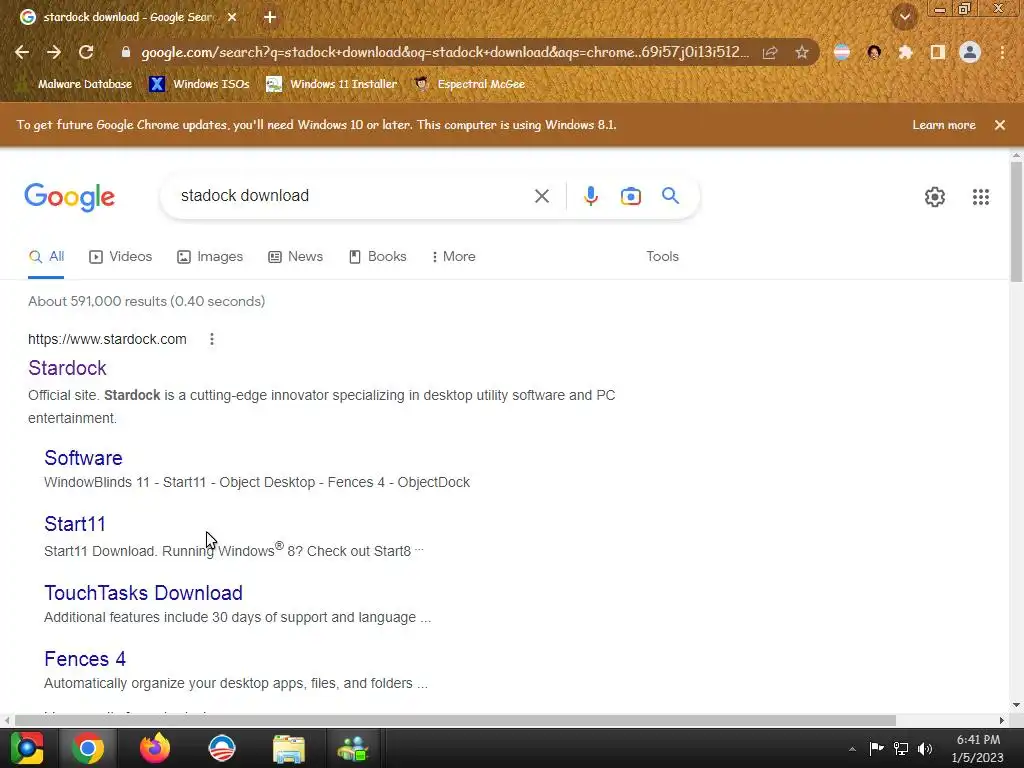
Task: Open the Start button on the taskbar
Action: point(27,748)
